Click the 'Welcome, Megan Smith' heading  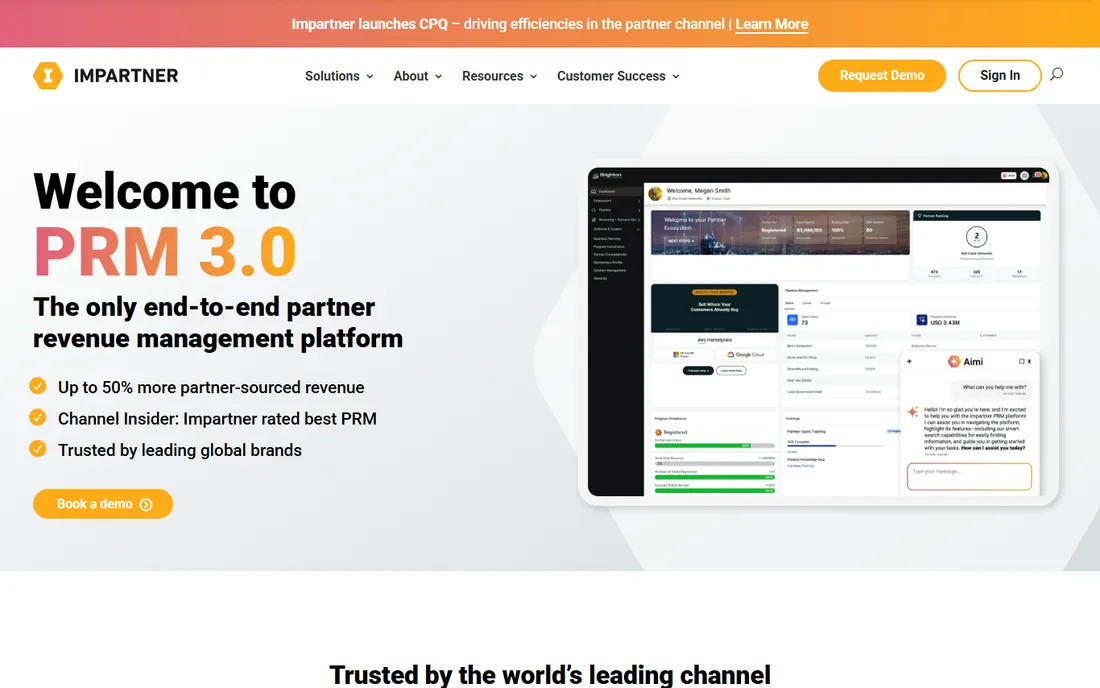point(698,190)
